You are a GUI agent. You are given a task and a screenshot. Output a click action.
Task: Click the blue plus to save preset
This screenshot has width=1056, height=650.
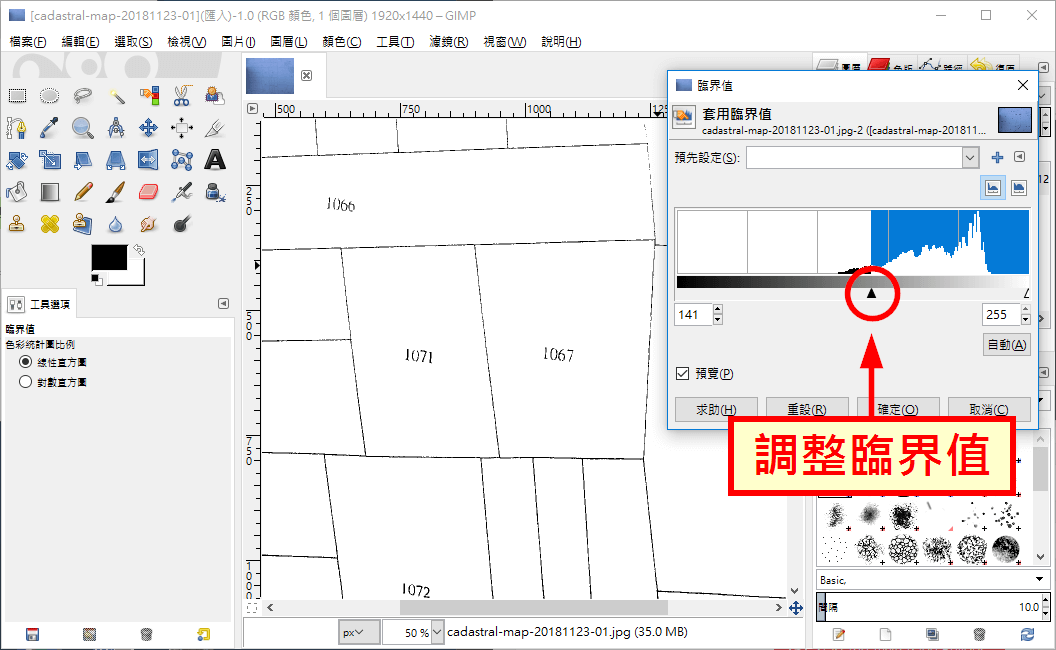pyautogui.click(x=997, y=158)
